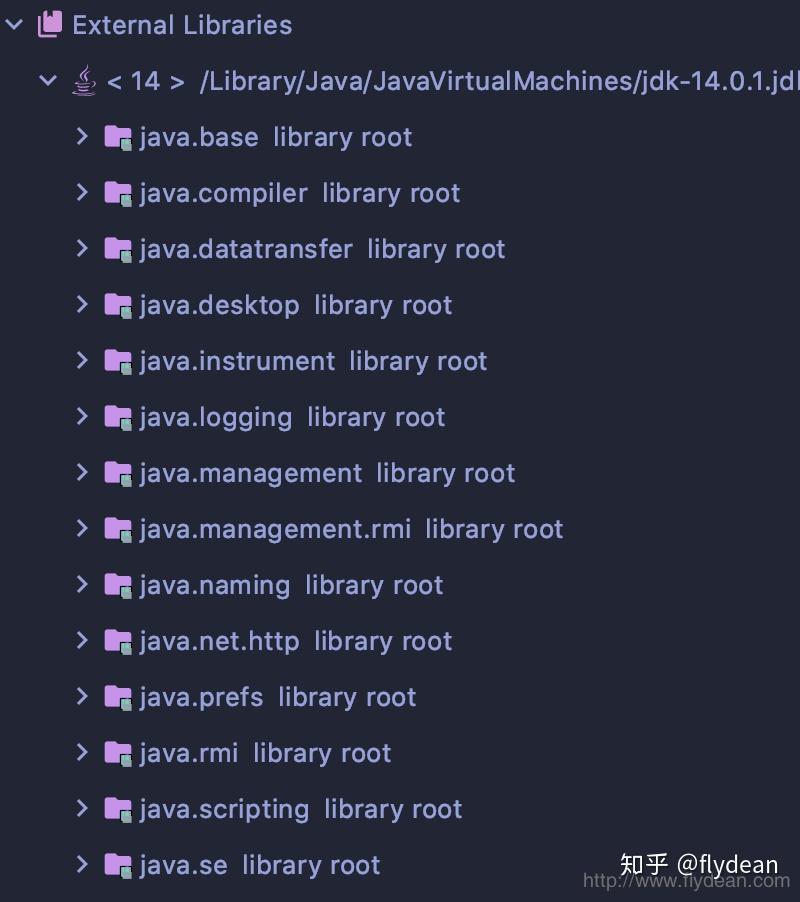Expand the java.scripting library root
Image resolution: width=800 pixels, height=902 pixels.
83,809
